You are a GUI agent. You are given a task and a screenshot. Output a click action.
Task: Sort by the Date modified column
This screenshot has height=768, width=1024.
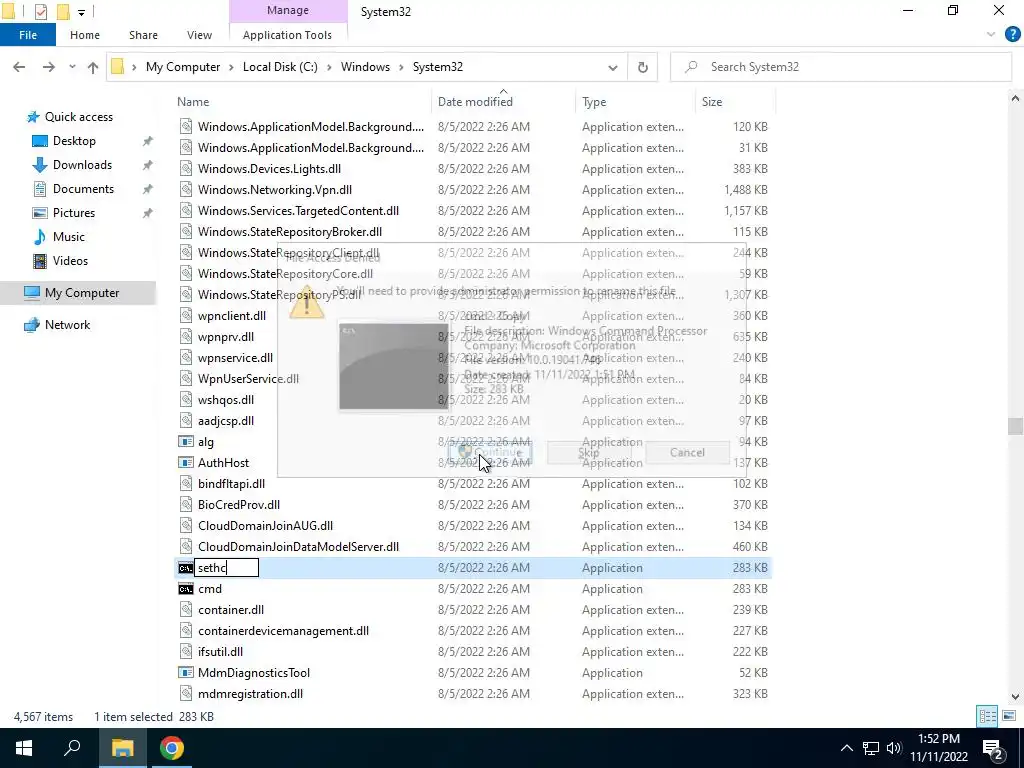click(475, 102)
